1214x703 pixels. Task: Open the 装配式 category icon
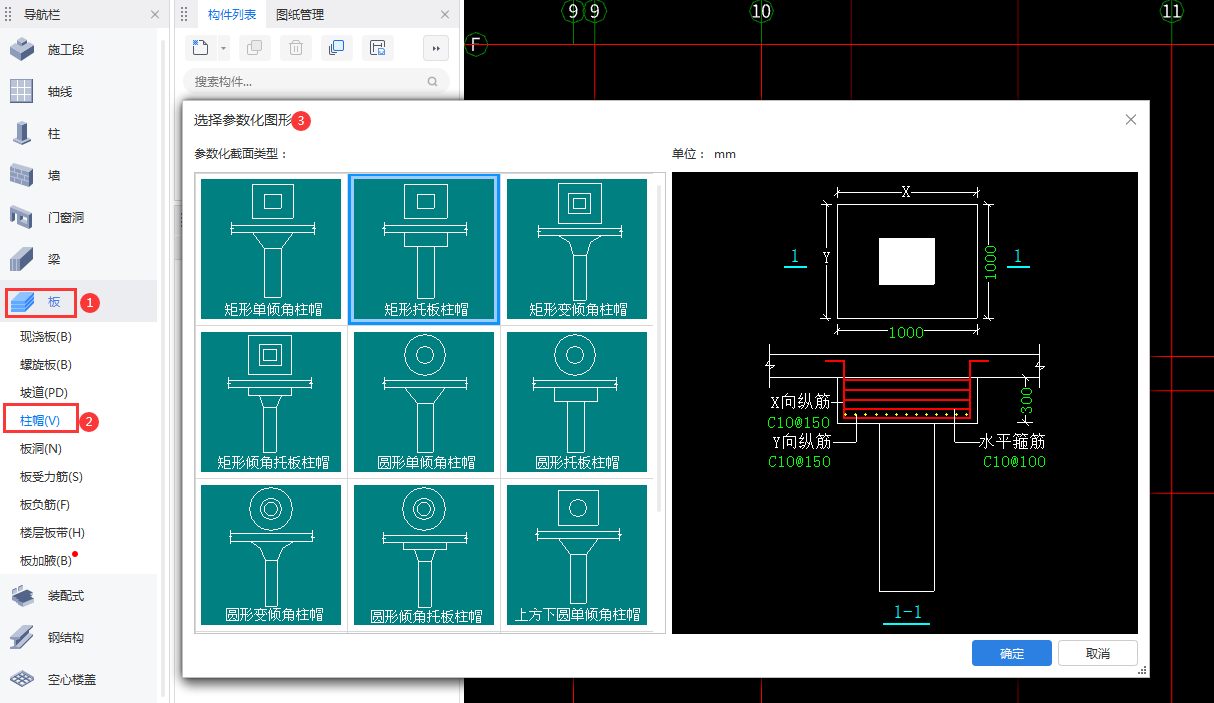[x=22, y=595]
